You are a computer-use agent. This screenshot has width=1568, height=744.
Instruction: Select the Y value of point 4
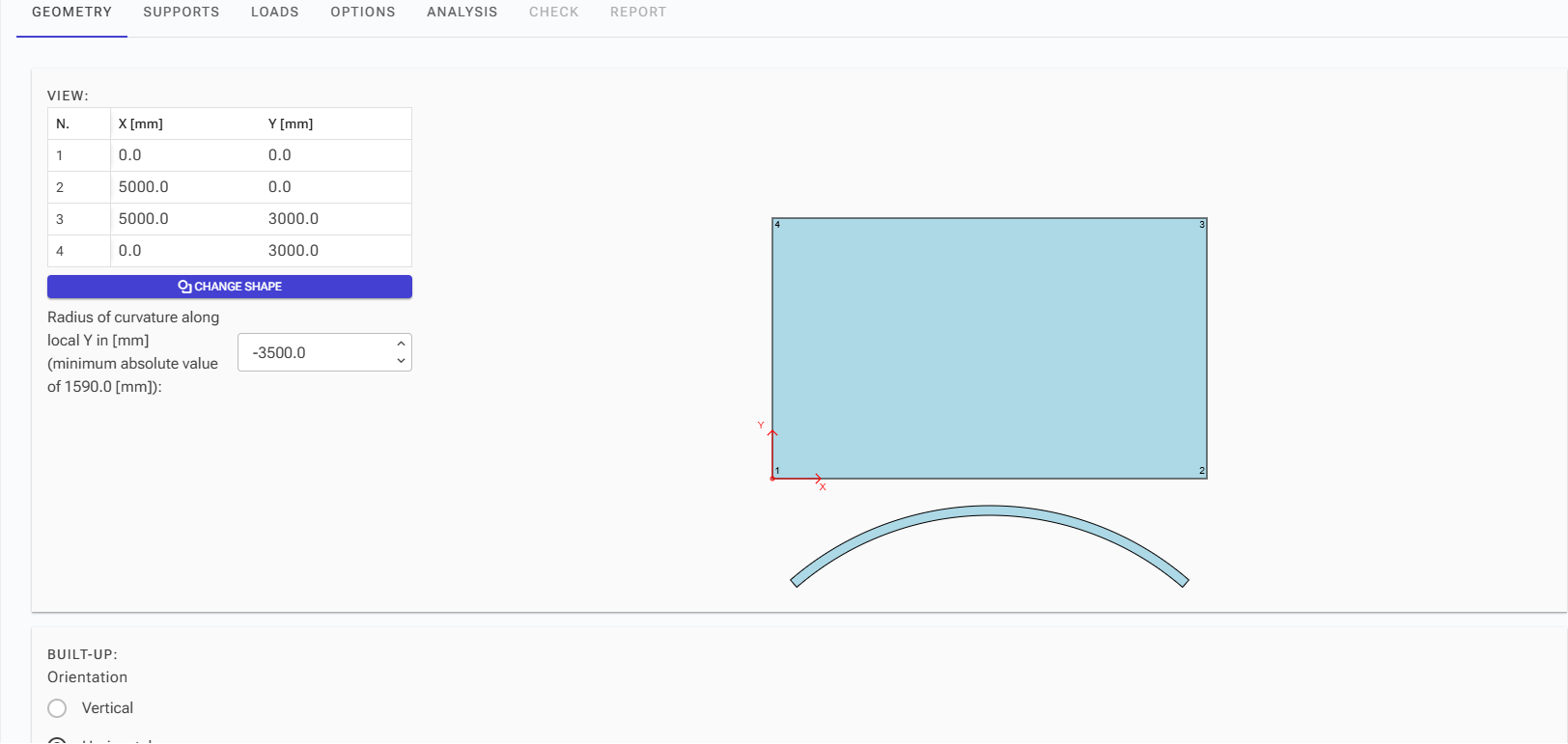(x=294, y=251)
